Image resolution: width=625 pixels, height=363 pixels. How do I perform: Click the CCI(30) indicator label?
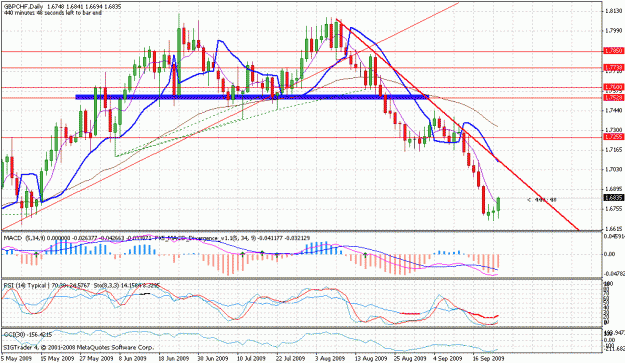13,335
